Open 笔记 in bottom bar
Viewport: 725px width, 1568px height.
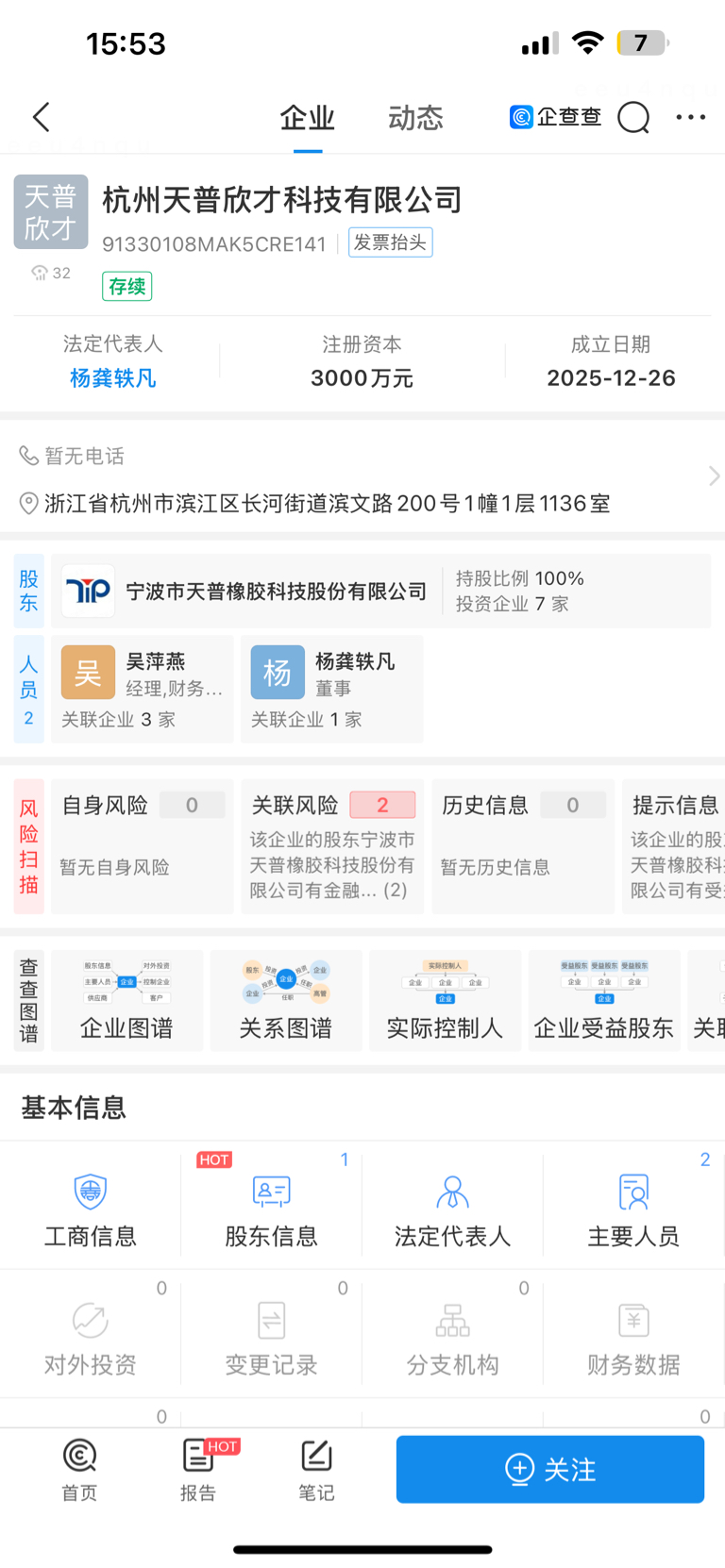click(x=316, y=1470)
